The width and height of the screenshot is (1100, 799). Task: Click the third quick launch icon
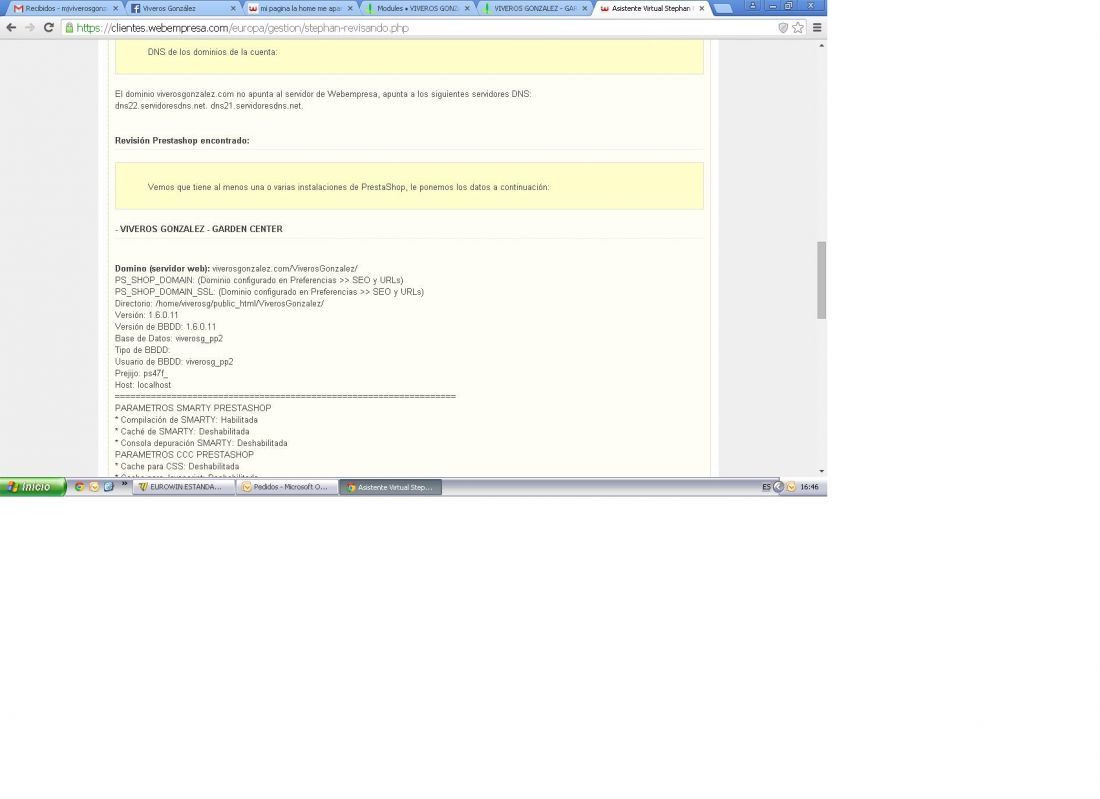(x=109, y=487)
